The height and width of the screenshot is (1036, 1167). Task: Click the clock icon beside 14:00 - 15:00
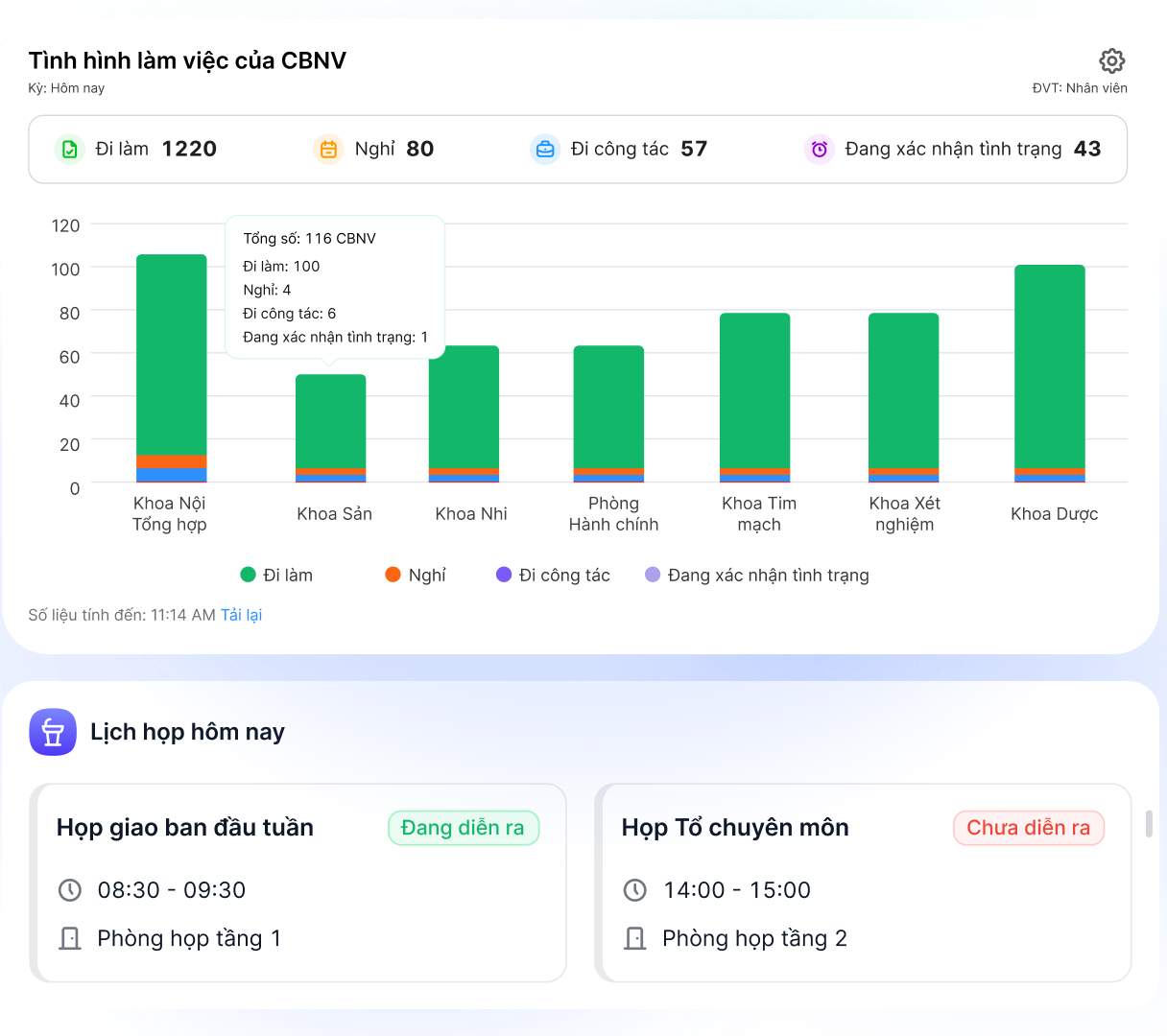(635, 890)
